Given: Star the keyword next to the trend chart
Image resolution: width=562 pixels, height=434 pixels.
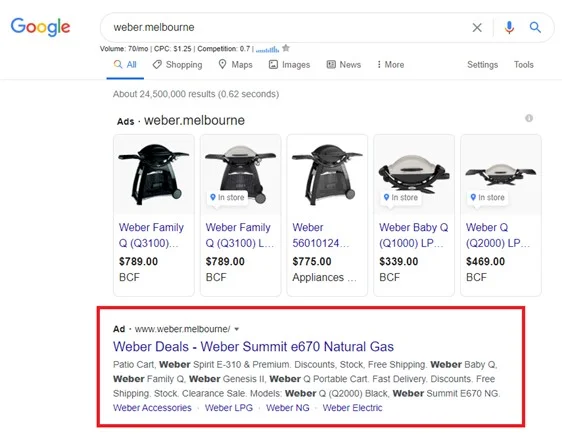Looking at the screenshot, I should 286,48.
